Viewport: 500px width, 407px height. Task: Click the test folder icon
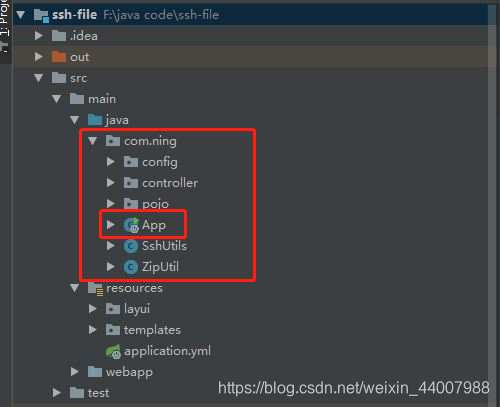coord(77,393)
